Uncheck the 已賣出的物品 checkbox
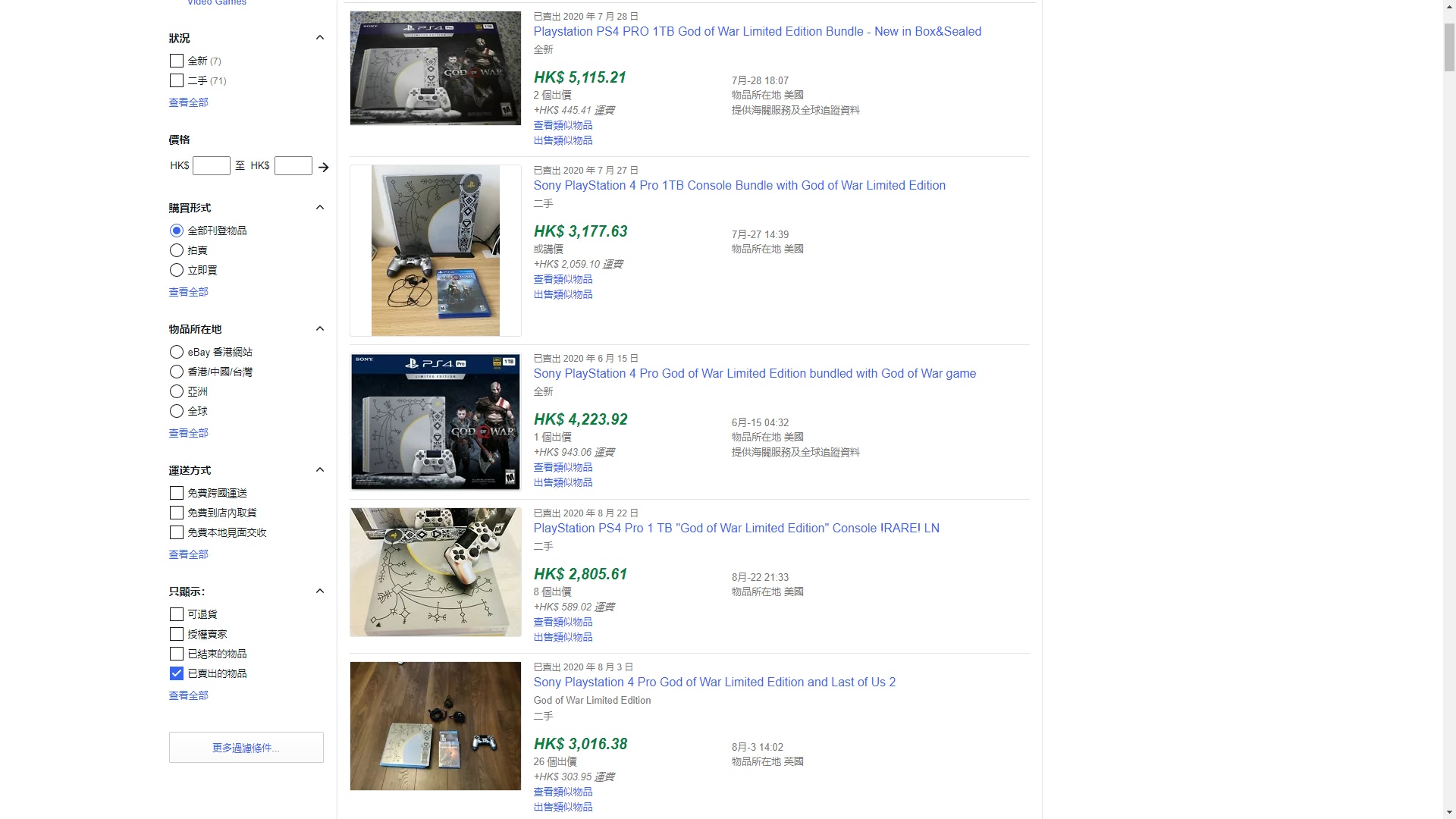The image size is (1456, 819). (x=177, y=673)
